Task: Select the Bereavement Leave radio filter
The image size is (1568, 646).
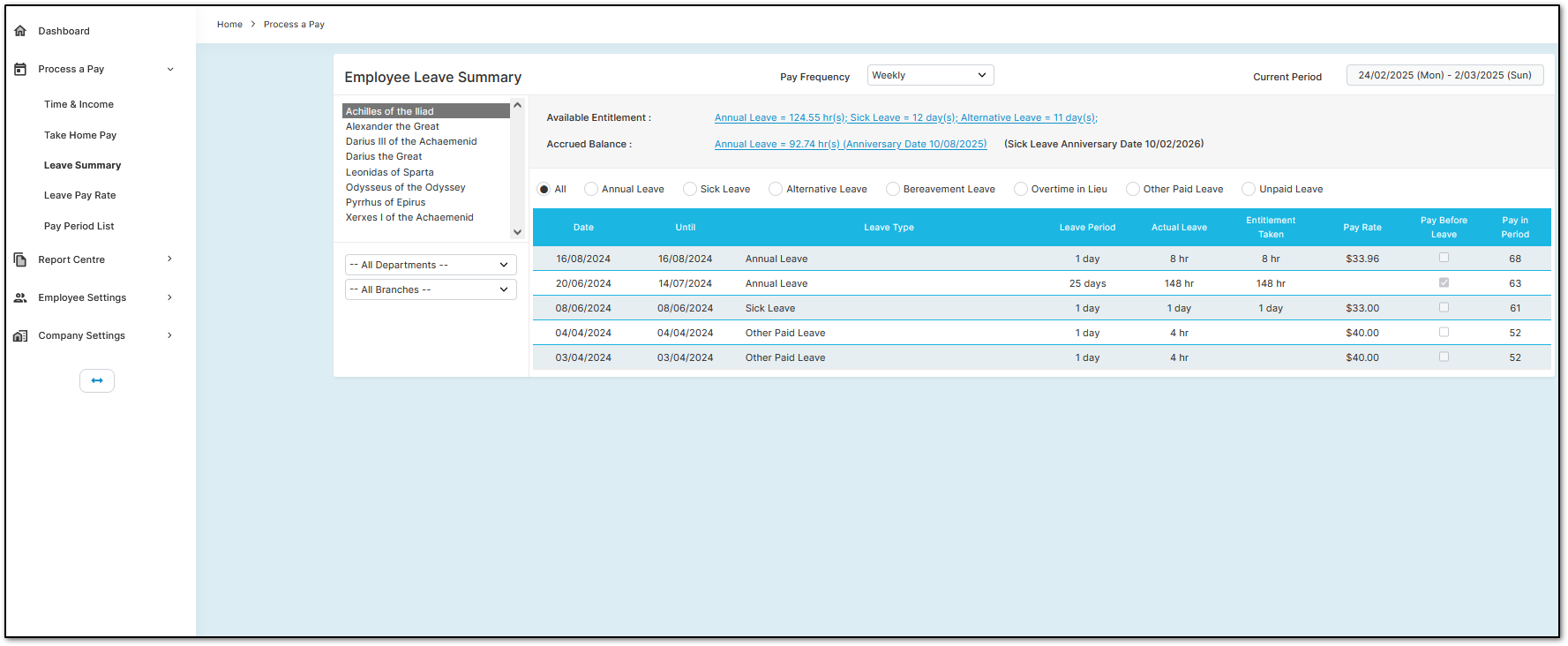Action: click(x=893, y=189)
